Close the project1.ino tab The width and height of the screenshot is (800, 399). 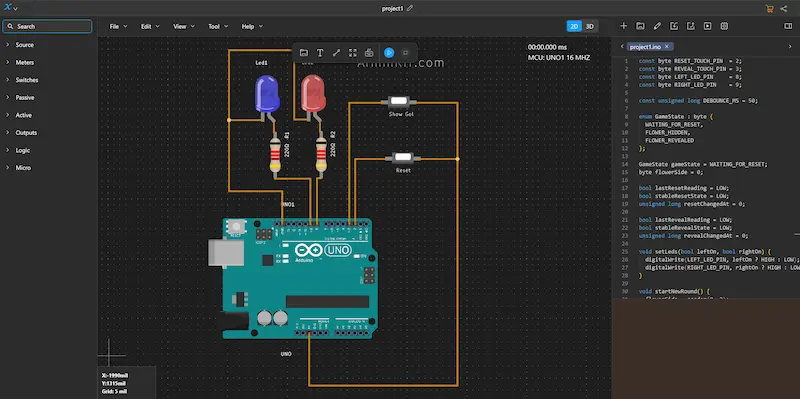click(x=666, y=46)
